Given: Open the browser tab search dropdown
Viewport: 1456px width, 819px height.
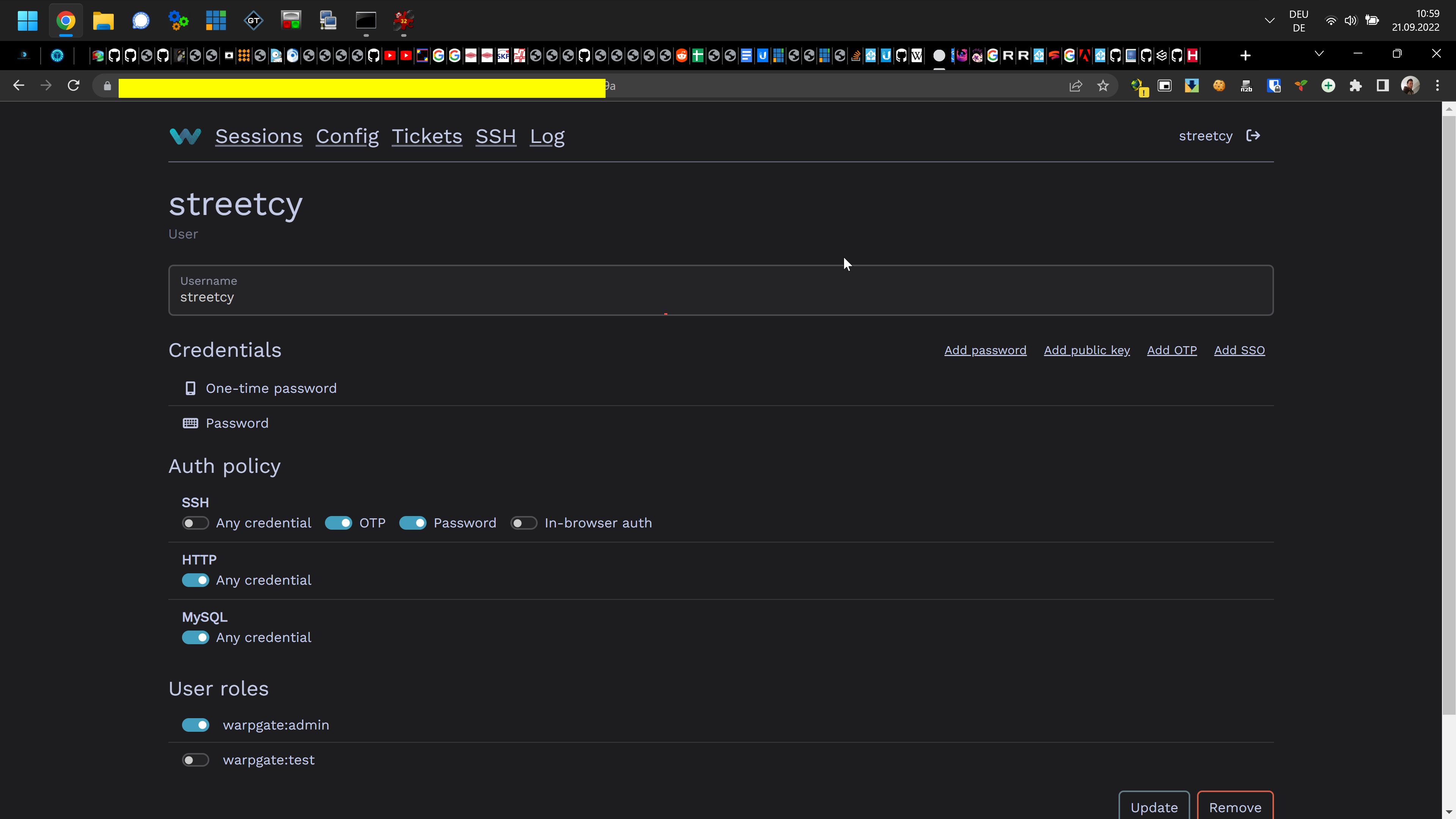Looking at the screenshot, I should 1319,54.
